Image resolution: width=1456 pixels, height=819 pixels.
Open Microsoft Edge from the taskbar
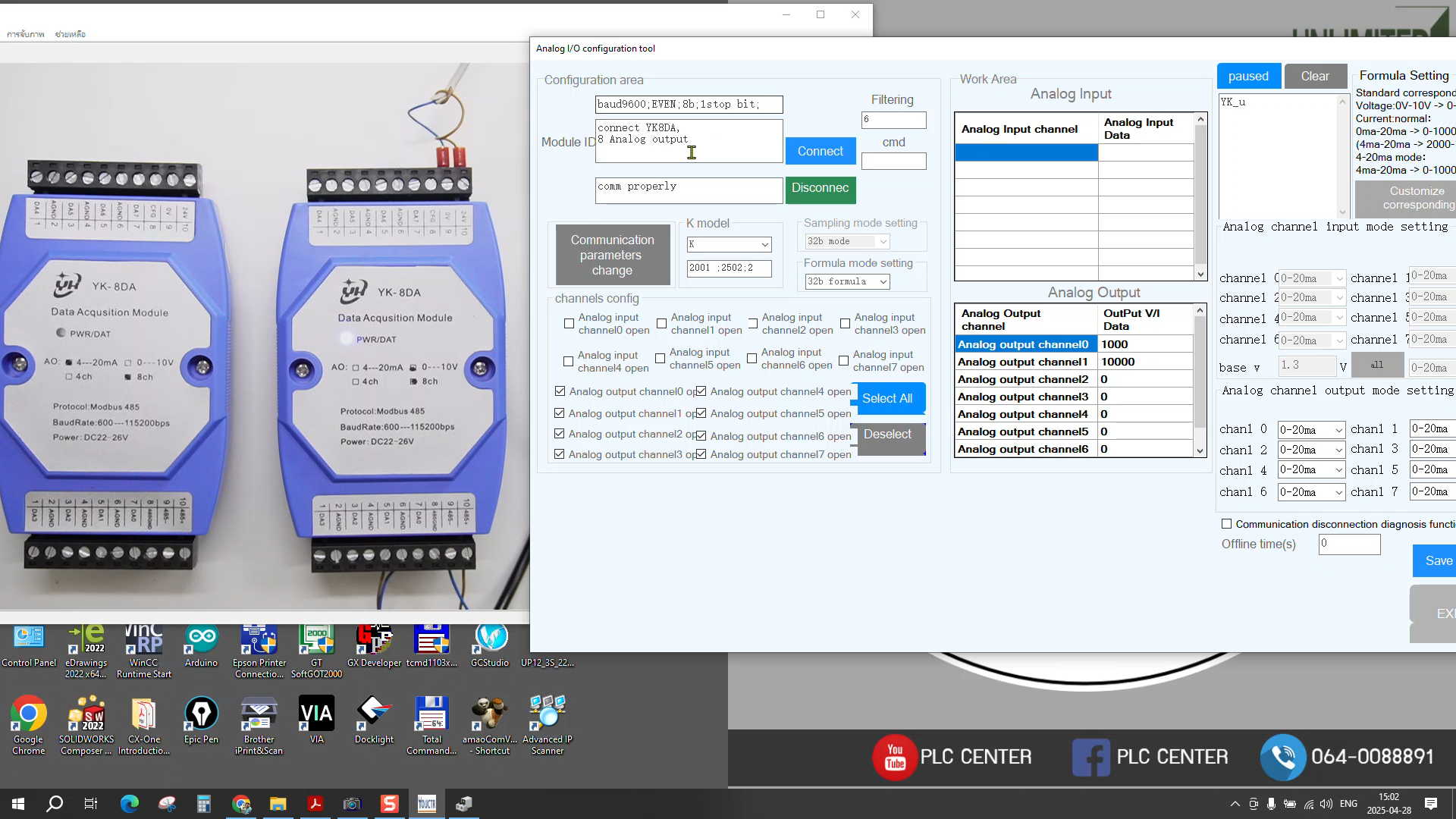(129, 803)
